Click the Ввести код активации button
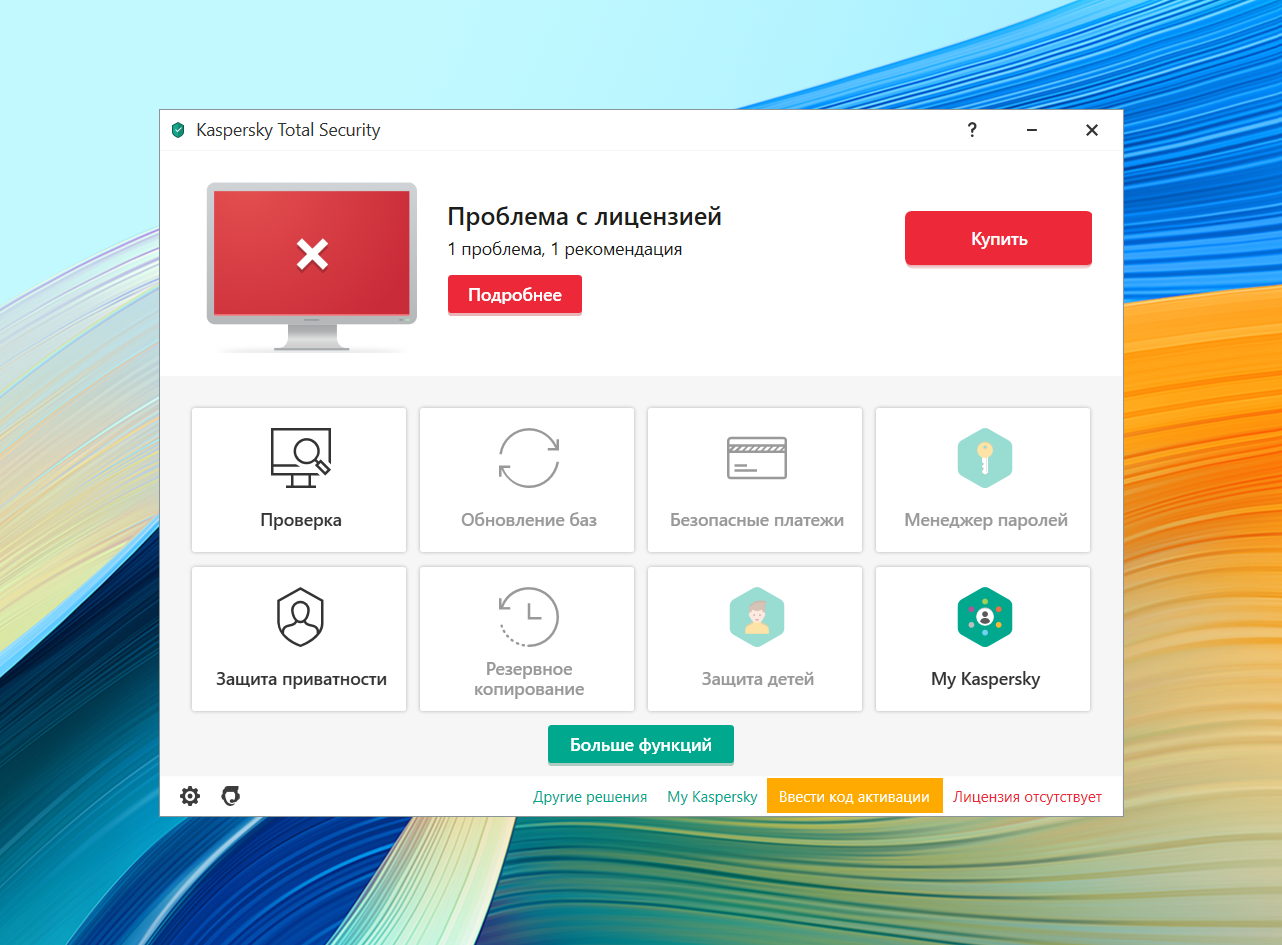This screenshot has width=1282, height=945. (x=855, y=797)
